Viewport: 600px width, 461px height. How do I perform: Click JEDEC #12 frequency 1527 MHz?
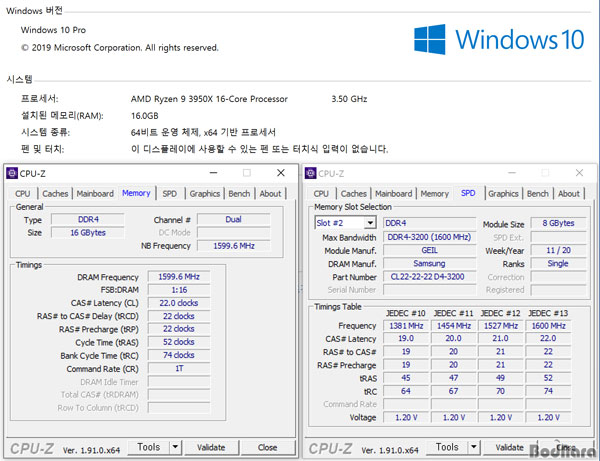[x=501, y=326]
